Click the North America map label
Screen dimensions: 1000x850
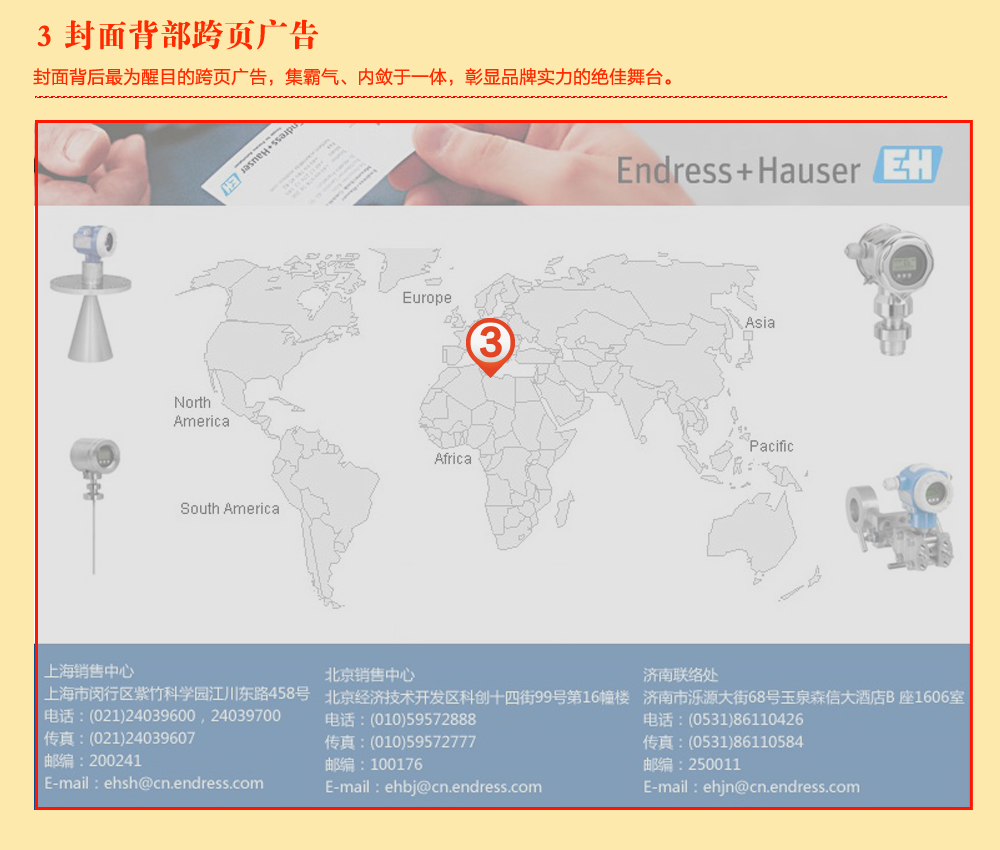pos(201,412)
